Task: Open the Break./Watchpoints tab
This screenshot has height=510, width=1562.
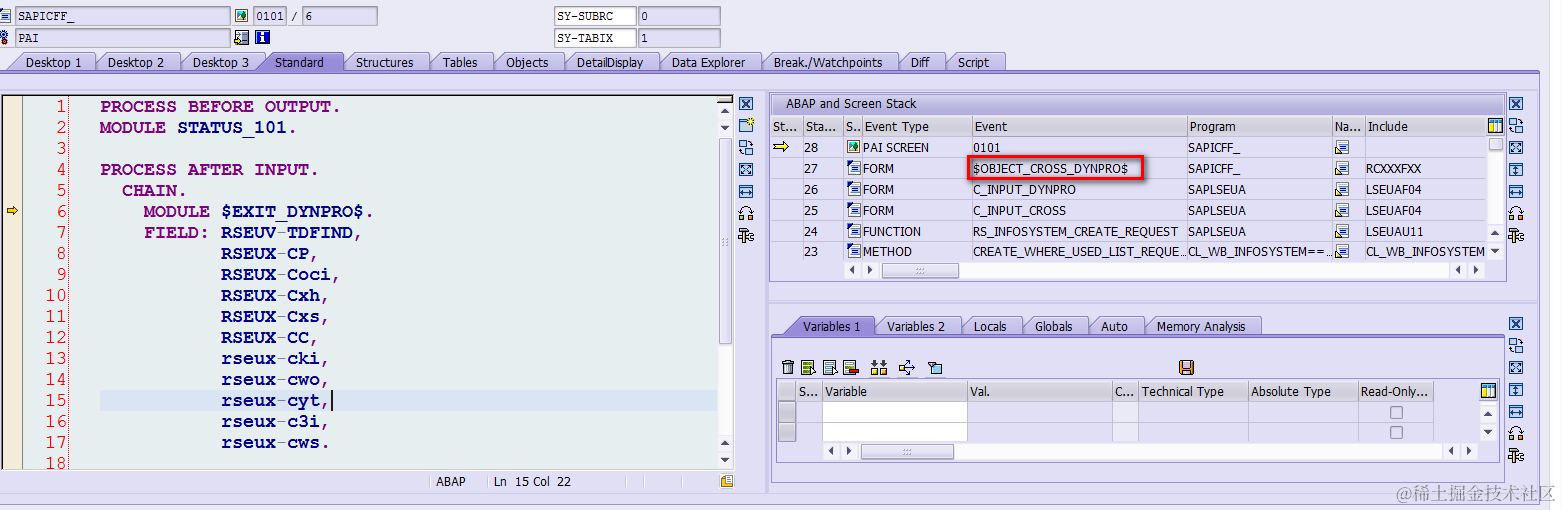Action: point(828,62)
